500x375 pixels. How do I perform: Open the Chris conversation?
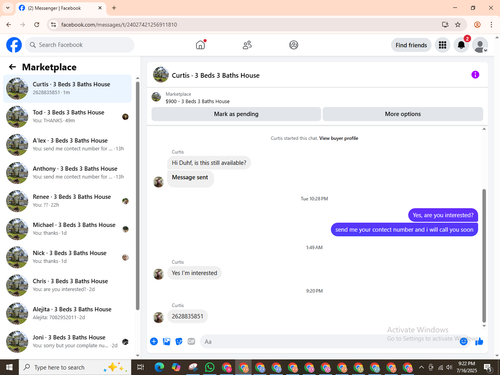67,285
